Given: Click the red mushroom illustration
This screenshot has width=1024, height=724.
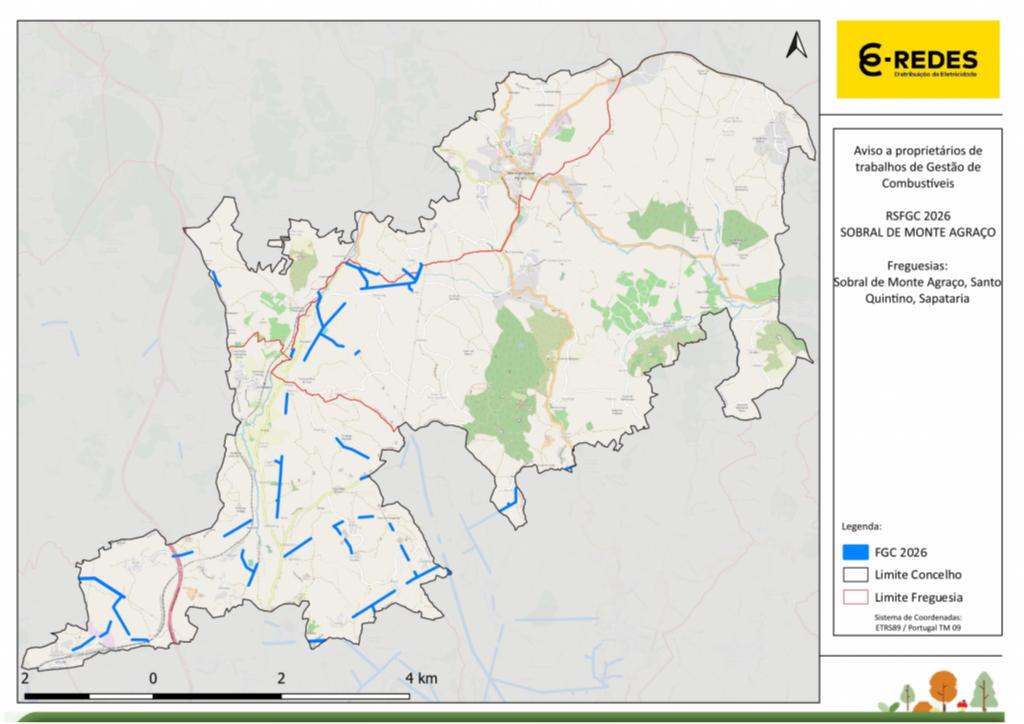Looking at the screenshot, I should point(963,705).
